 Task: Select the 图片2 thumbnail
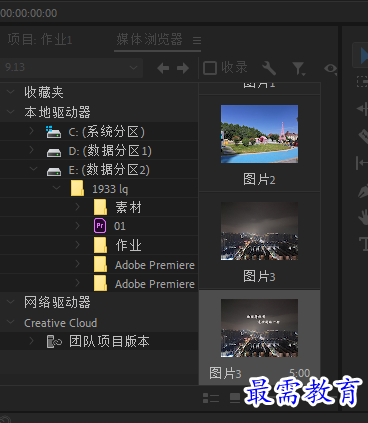coord(259,134)
